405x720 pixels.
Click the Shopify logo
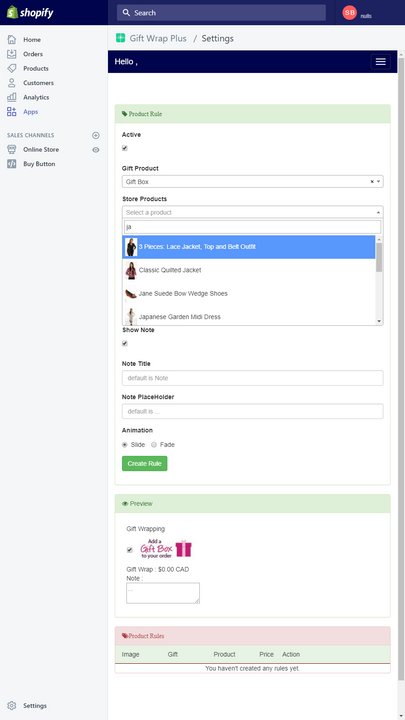click(30, 12)
